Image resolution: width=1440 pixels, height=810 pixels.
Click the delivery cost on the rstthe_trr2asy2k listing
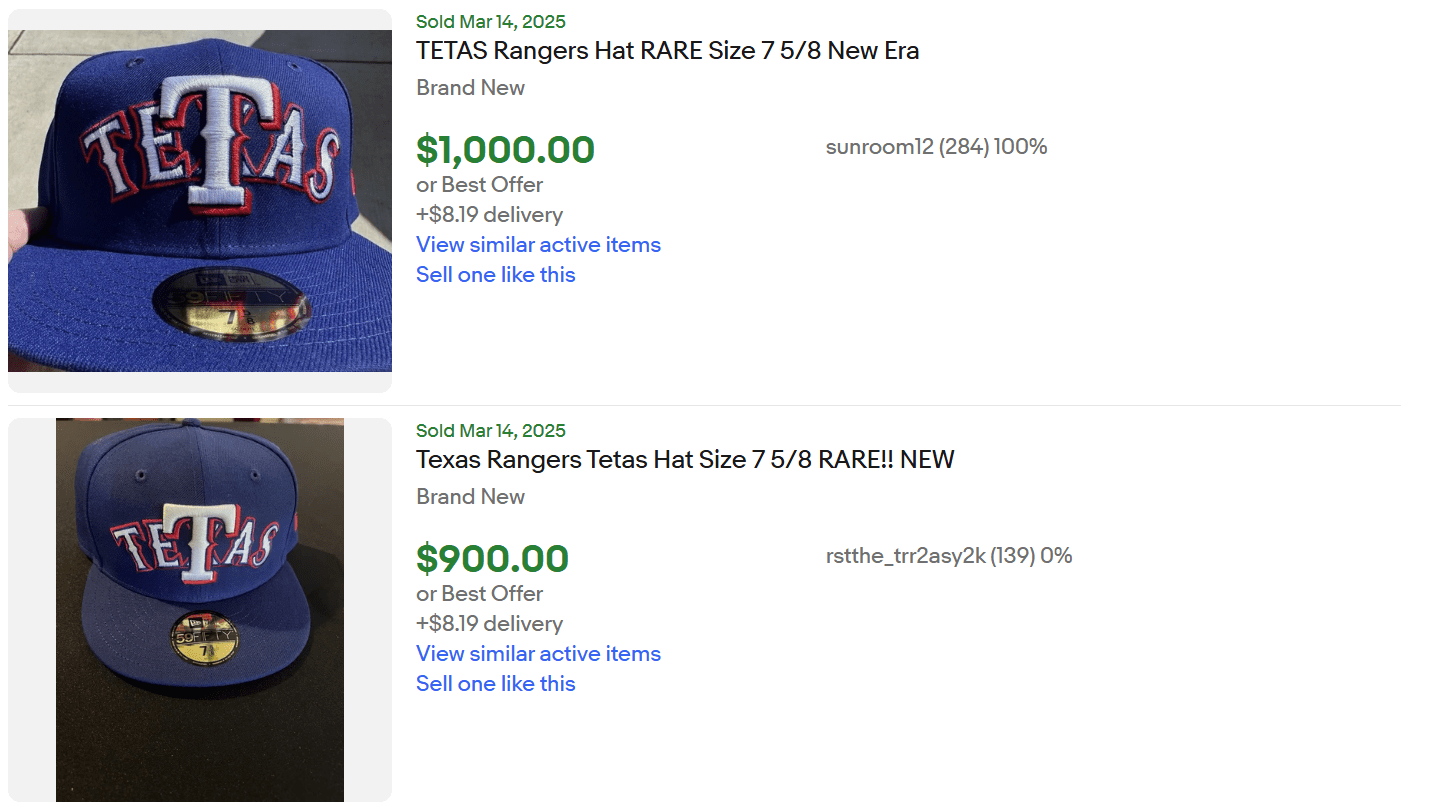(x=489, y=624)
